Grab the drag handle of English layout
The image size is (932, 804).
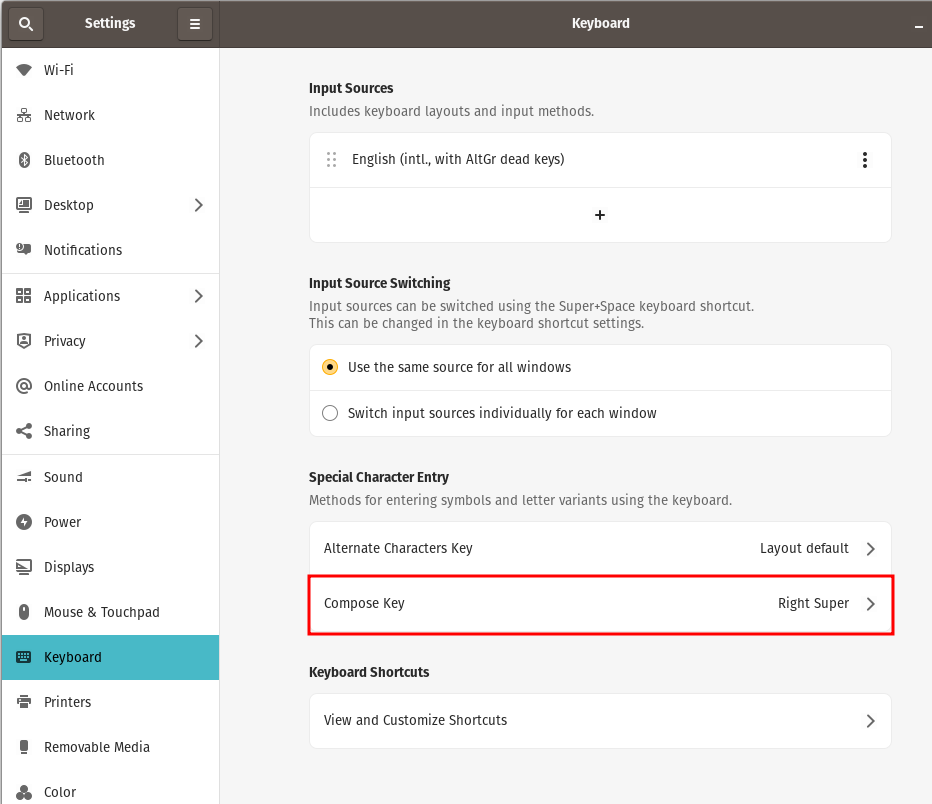[x=332, y=159]
